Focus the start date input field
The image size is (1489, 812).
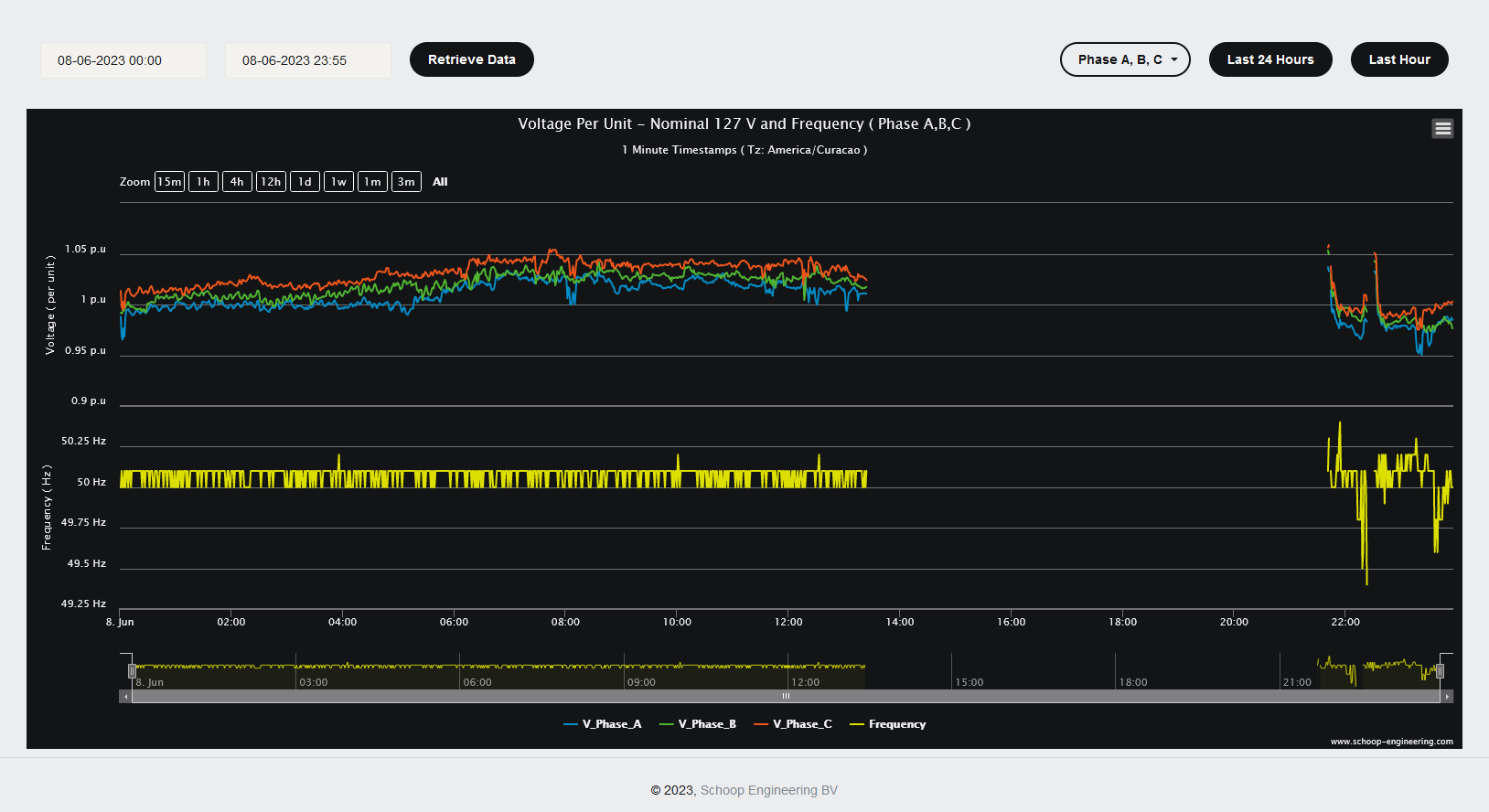point(123,60)
